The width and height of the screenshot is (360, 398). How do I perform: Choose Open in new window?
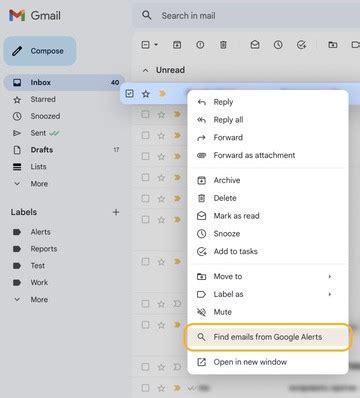(268, 362)
